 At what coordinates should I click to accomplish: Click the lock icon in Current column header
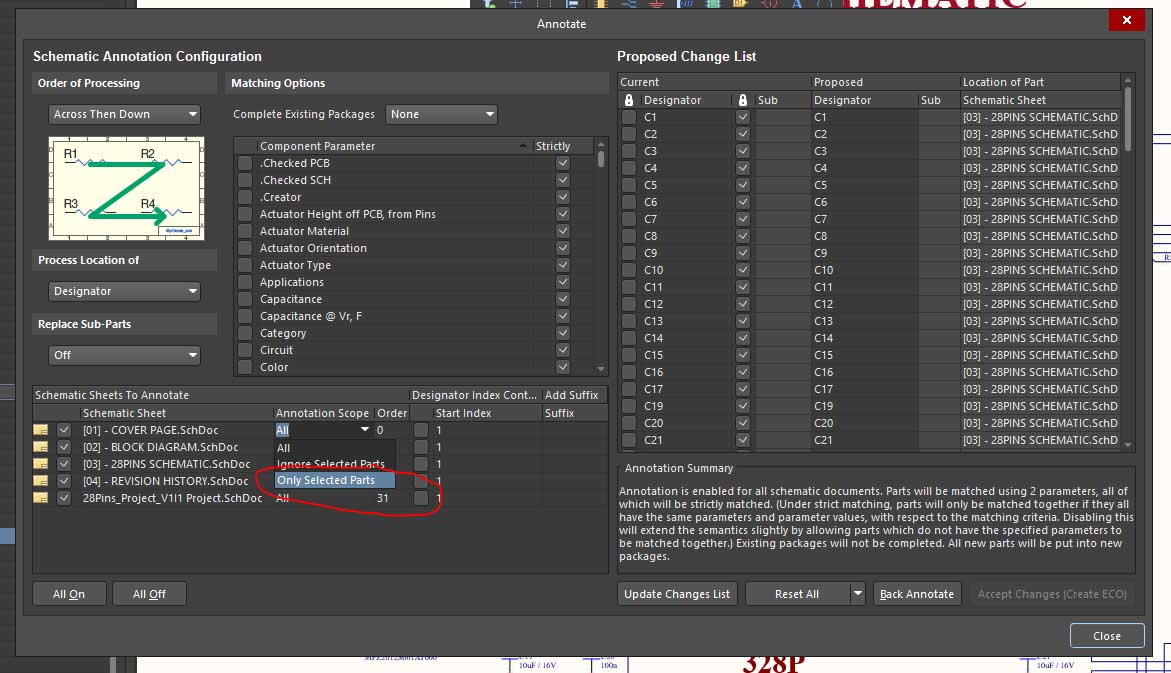pos(629,100)
